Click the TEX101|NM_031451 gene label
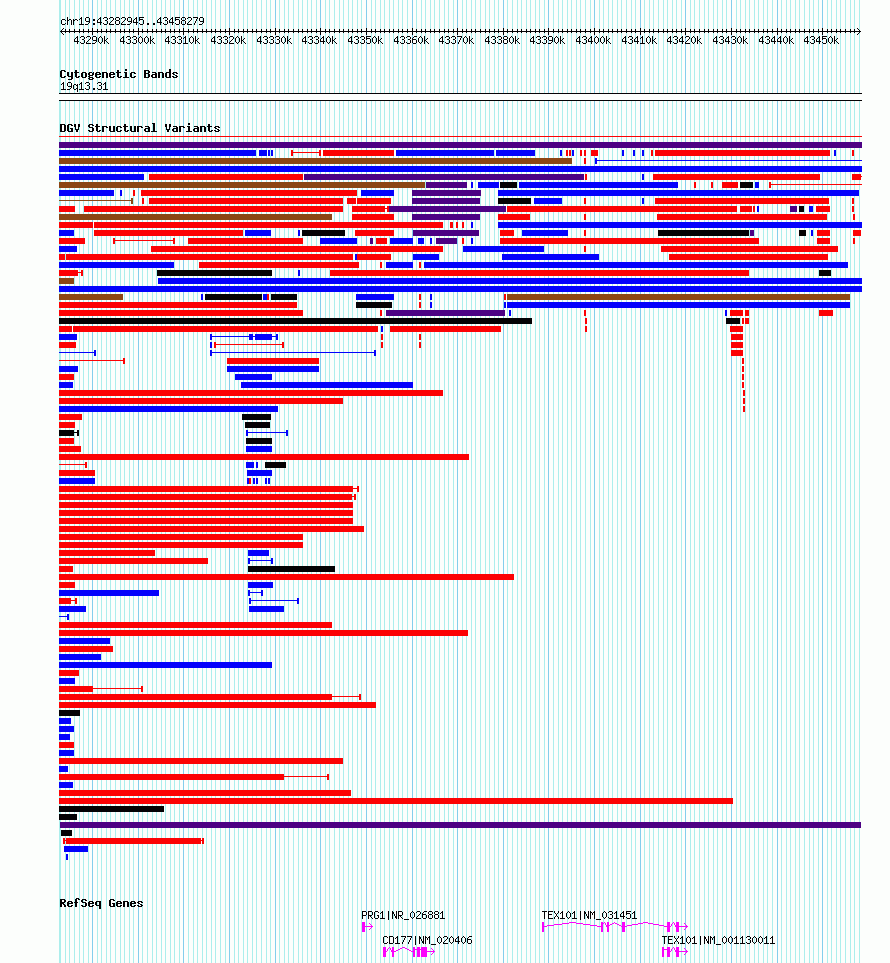The width and height of the screenshot is (890, 963). coord(589,915)
